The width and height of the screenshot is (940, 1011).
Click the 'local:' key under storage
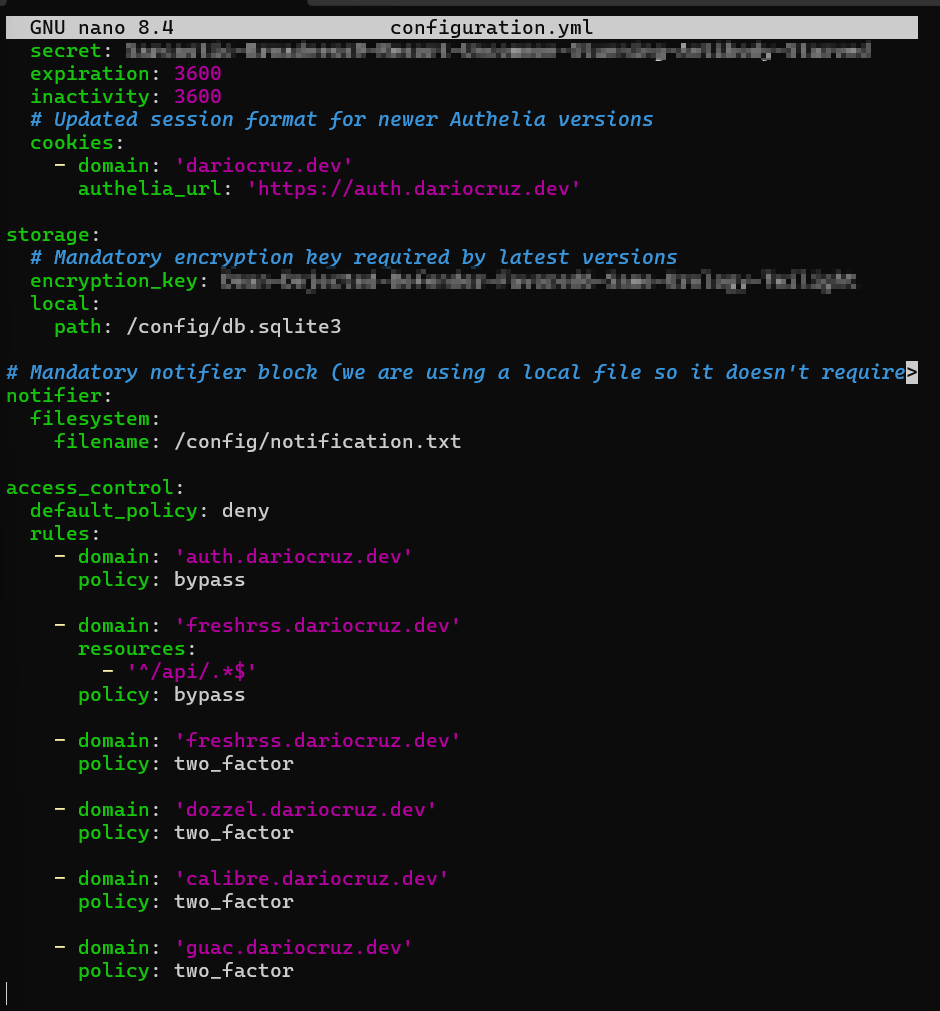tap(64, 304)
